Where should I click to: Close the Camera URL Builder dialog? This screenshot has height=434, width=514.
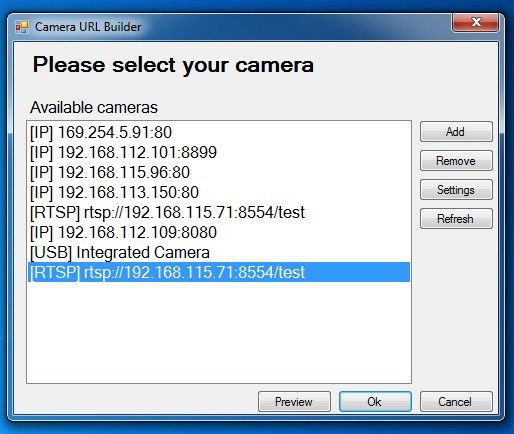[x=475, y=23]
